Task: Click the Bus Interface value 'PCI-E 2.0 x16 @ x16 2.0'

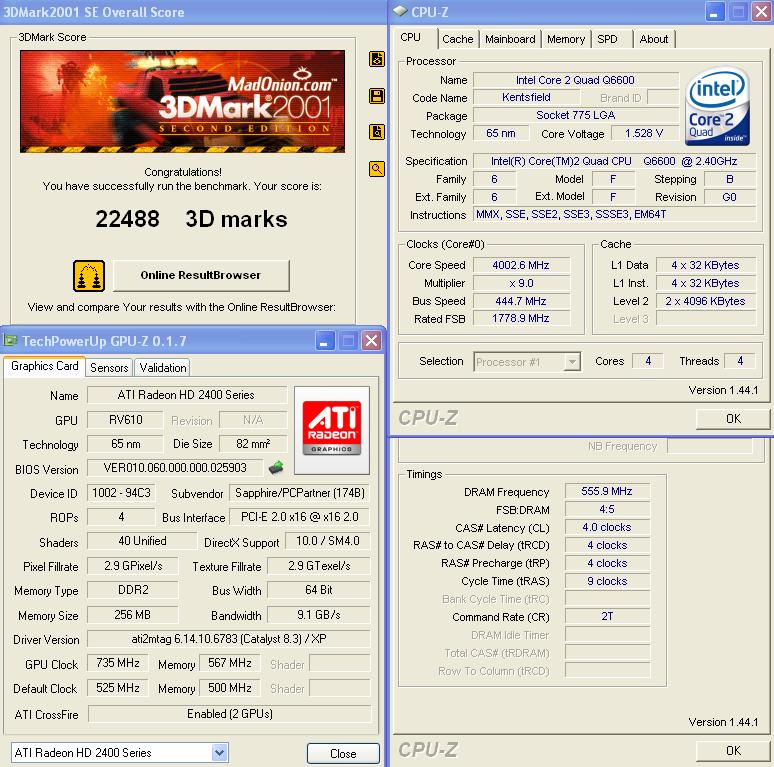Action: [x=300, y=517]
